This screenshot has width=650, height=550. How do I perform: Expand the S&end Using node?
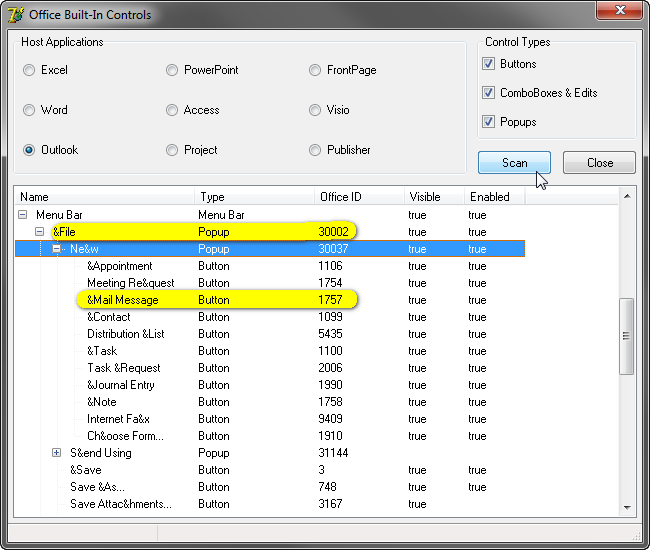pos(57,453)
